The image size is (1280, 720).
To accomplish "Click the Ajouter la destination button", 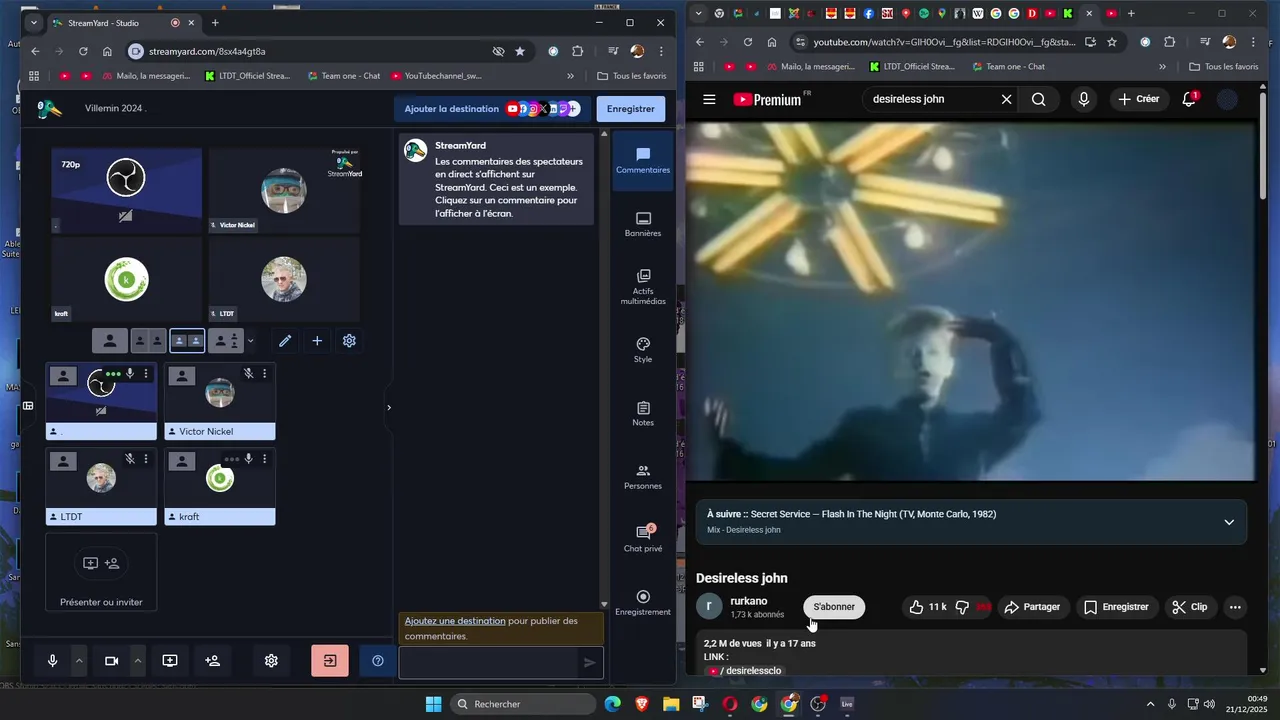I will [490, 109].
